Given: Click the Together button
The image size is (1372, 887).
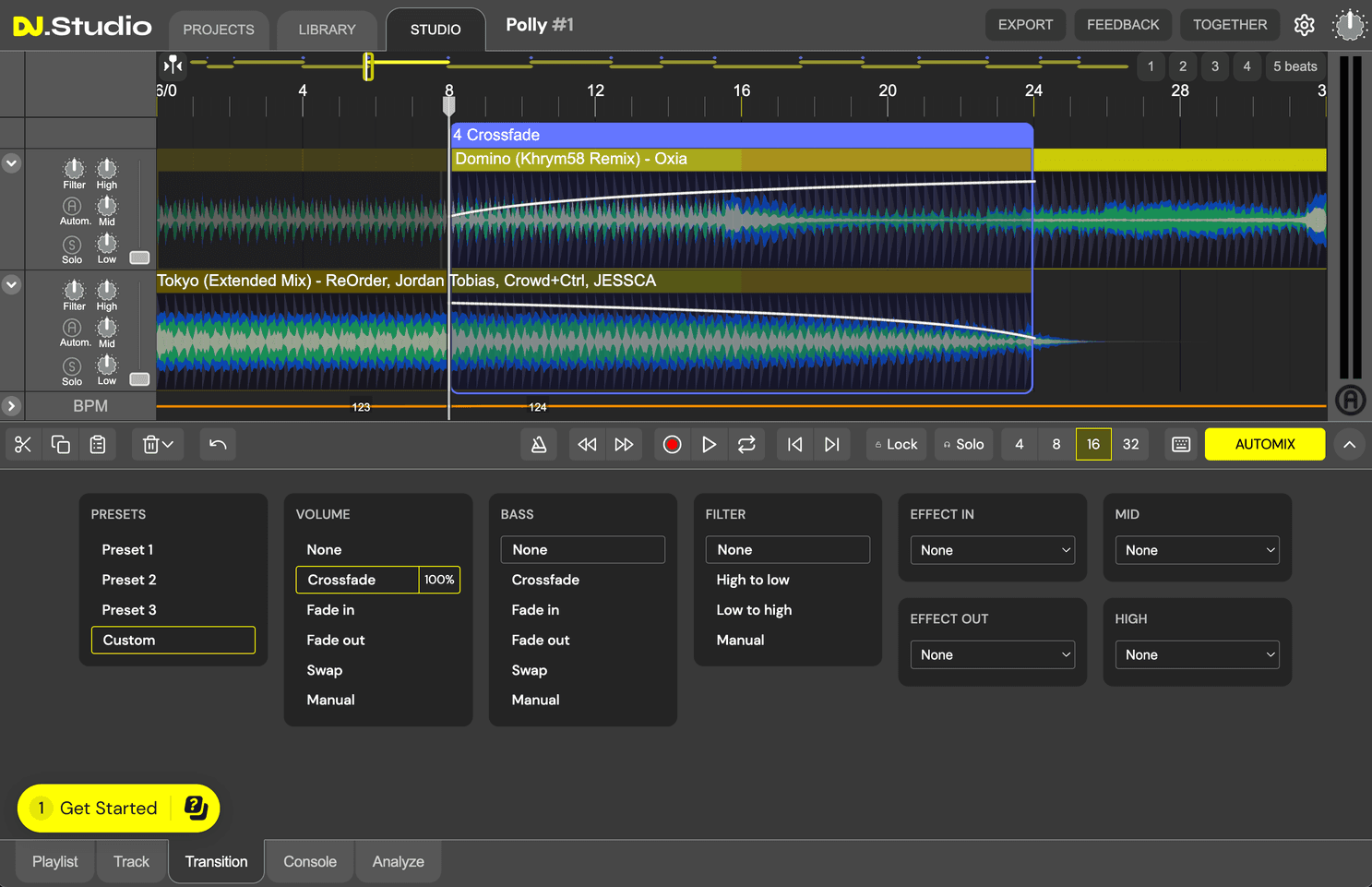Looking at the screenshot, I should (x=1230, y=25).
